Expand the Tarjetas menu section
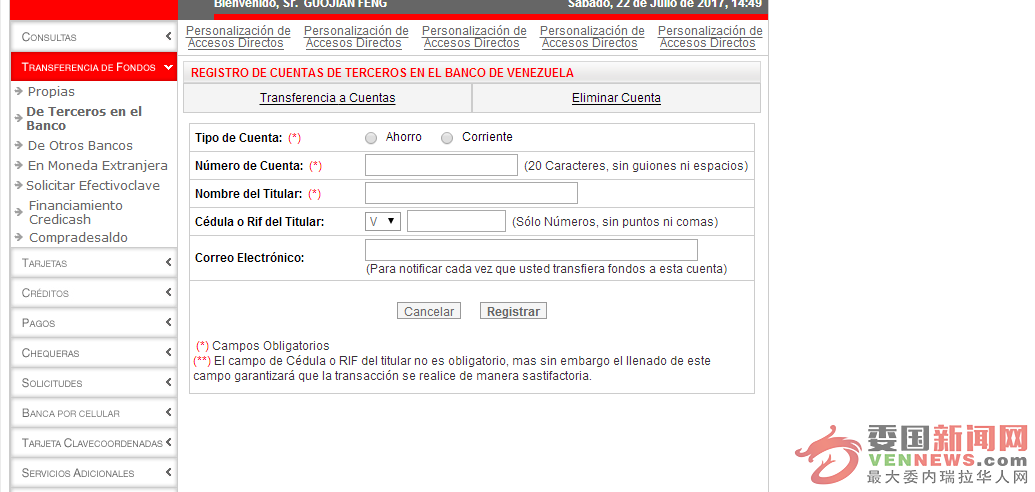This screenshot has height=492, width=1035. [x=94, y=263]
